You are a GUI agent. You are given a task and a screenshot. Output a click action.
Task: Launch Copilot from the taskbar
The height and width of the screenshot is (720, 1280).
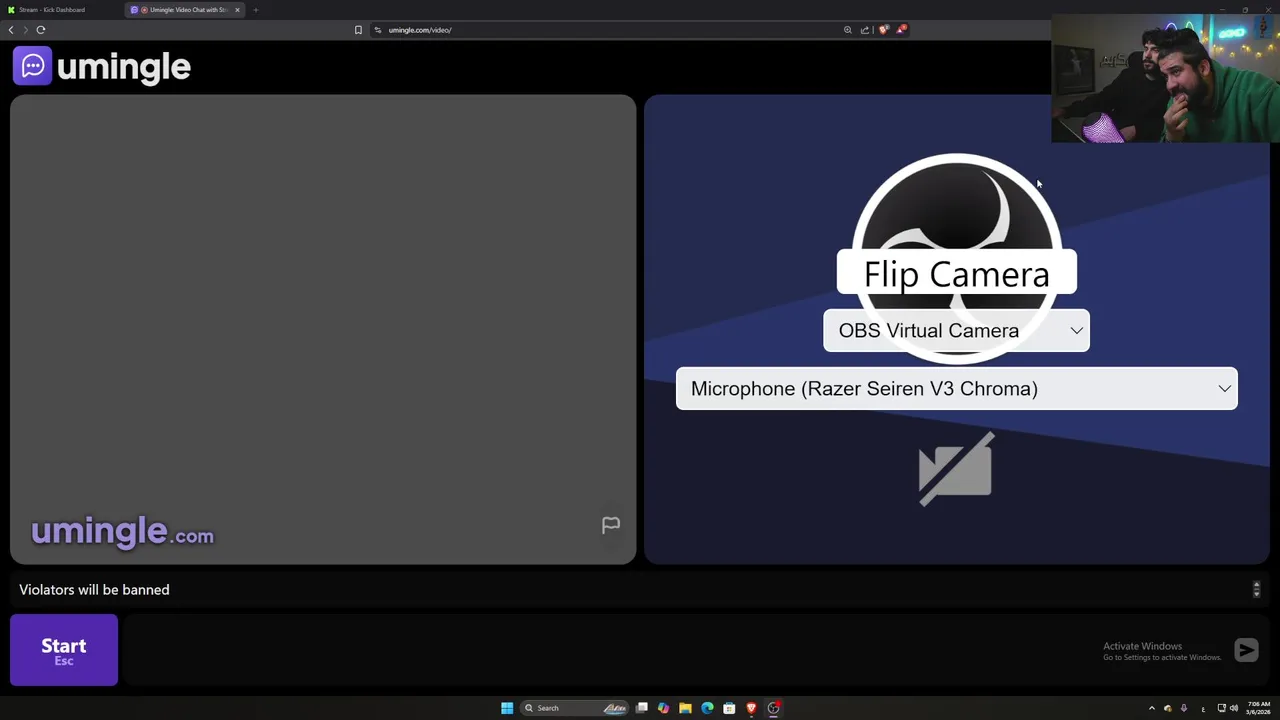pyautogui.click(x=663, y=708)
